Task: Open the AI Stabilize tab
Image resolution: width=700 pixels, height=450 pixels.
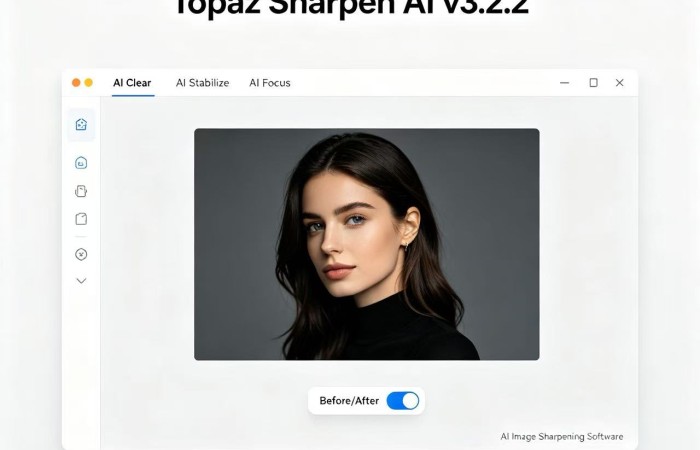Action: (202, 83)
